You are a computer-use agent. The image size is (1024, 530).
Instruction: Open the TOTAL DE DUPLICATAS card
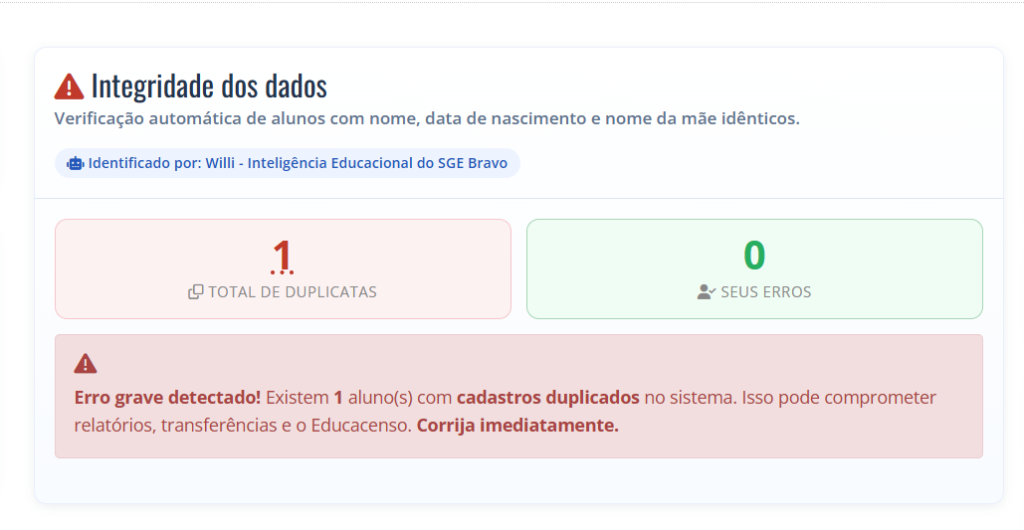click(283, 269)
